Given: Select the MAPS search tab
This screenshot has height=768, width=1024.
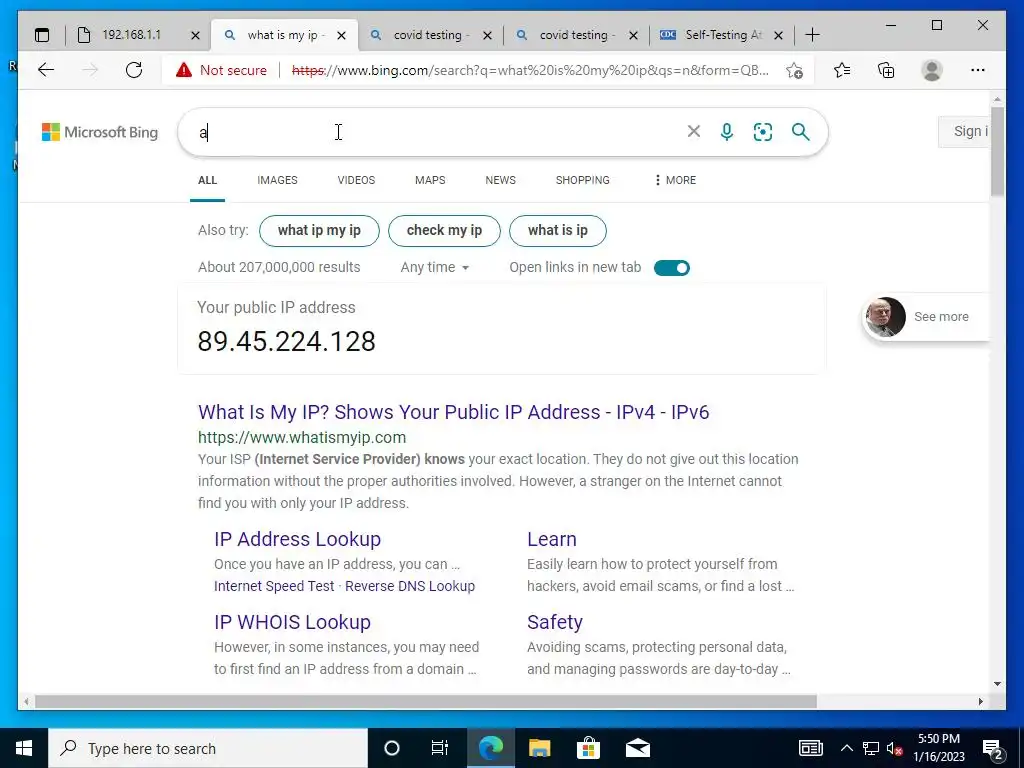Looking at the screenshot, I should click(x=430, y=180).
